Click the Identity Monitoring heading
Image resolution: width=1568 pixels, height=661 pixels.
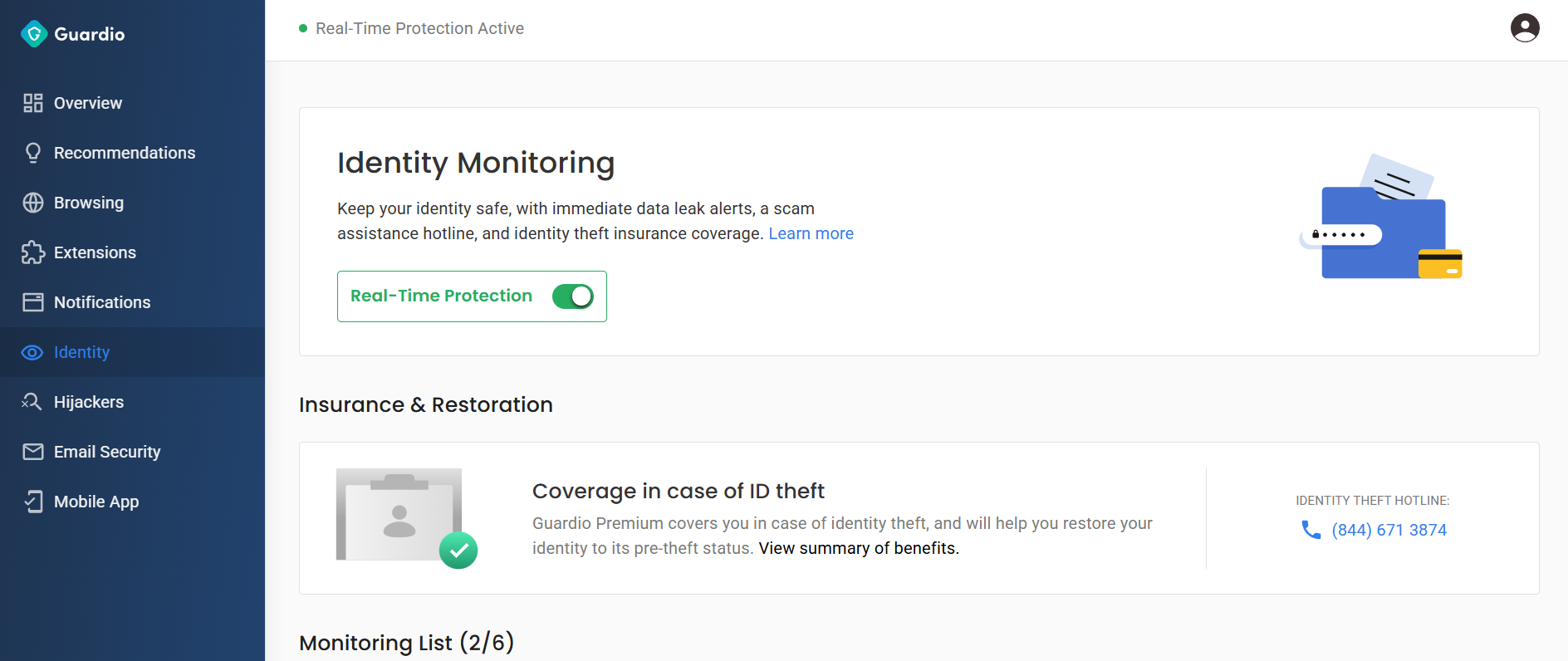pyautogui.click(x=476, y=163)
